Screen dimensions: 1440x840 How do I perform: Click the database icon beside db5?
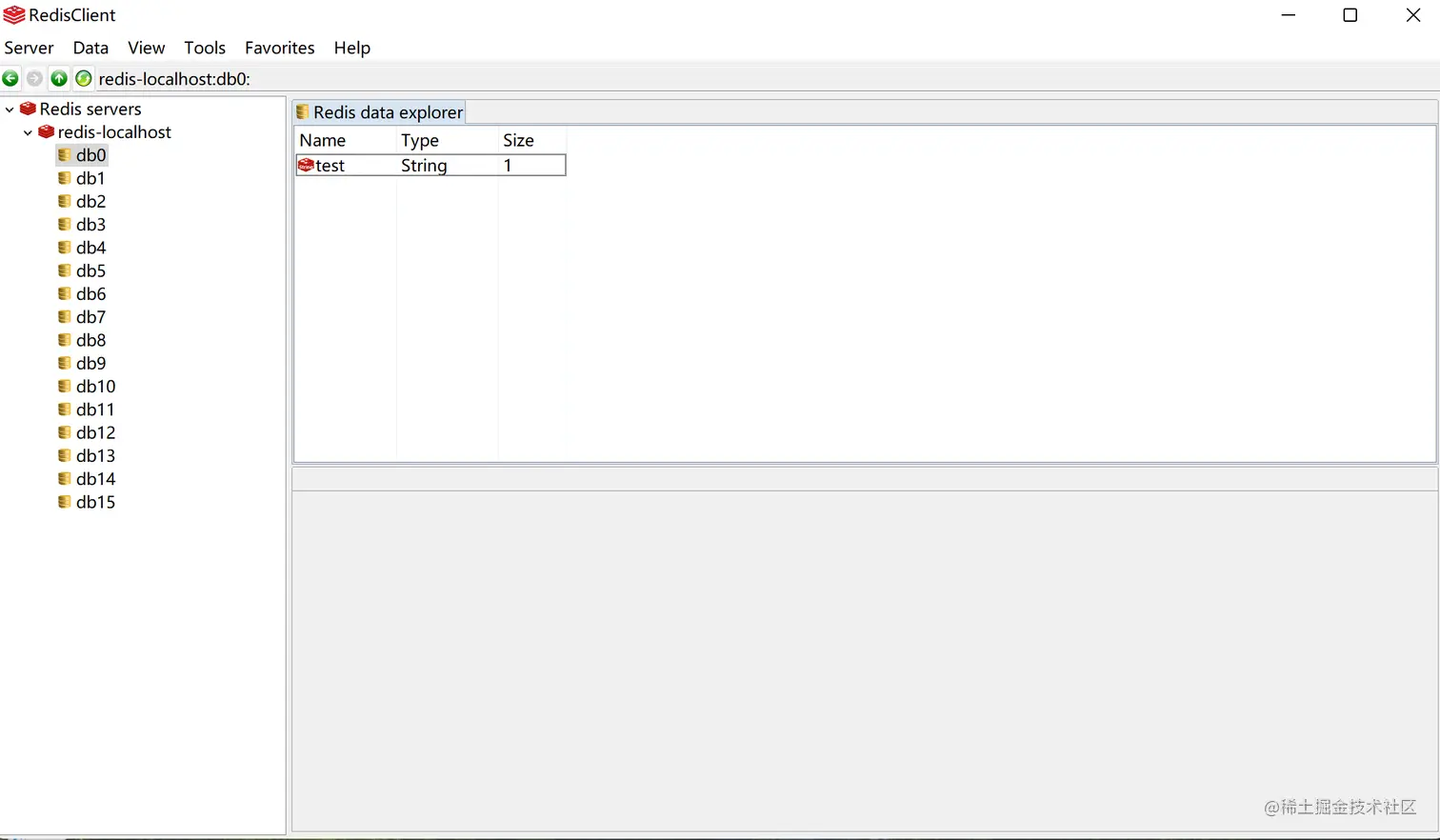pyautogui.click(x=65, y=270)
